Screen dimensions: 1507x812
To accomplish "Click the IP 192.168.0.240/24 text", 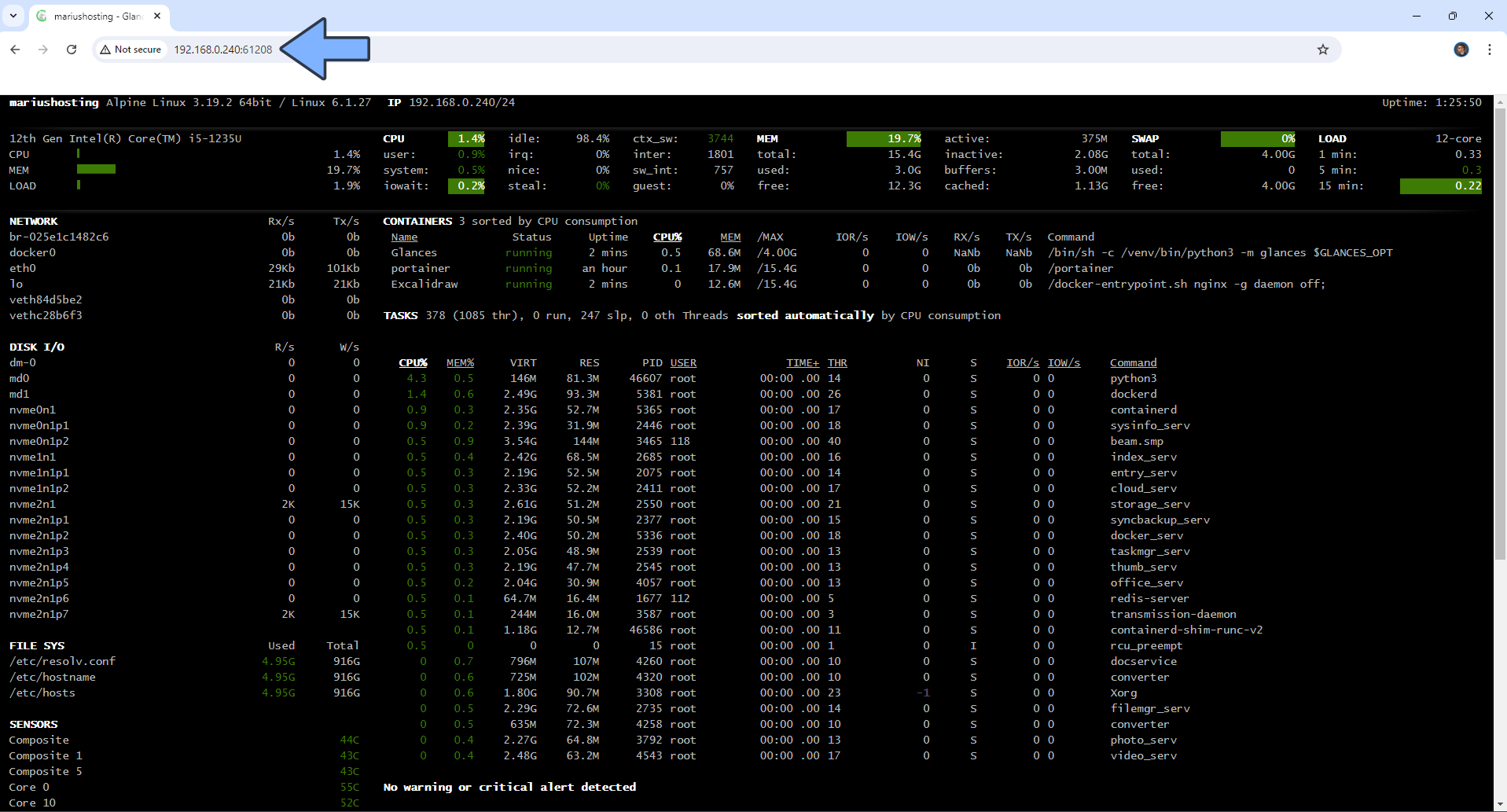I will pyautogui.click(x=451, y=103).
